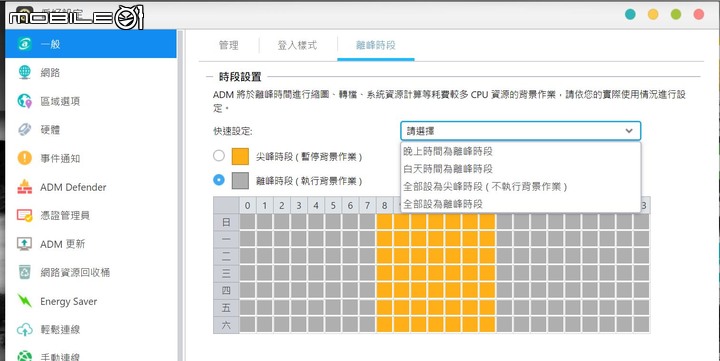720x361 pixels.
Task: Click the teal window control dot
Action: pos(630,14)
